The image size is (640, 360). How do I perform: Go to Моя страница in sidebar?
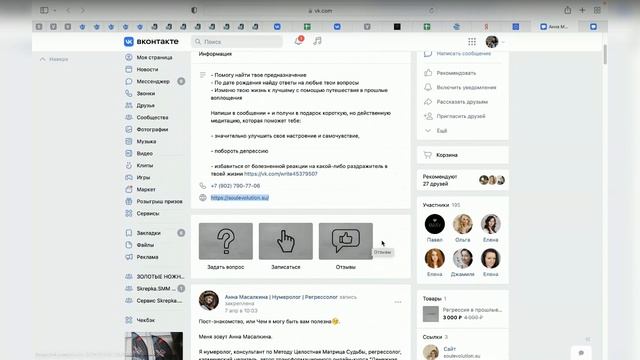tap(154, 58)
